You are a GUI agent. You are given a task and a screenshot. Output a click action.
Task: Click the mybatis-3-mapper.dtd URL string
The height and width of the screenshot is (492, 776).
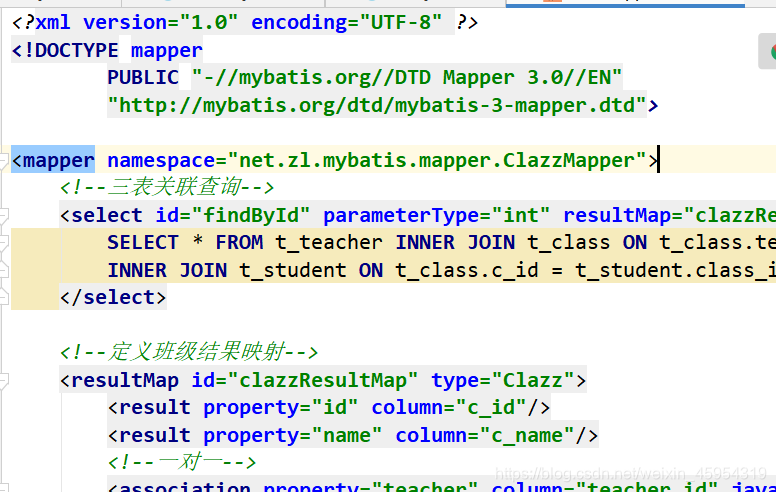point(377,105)
